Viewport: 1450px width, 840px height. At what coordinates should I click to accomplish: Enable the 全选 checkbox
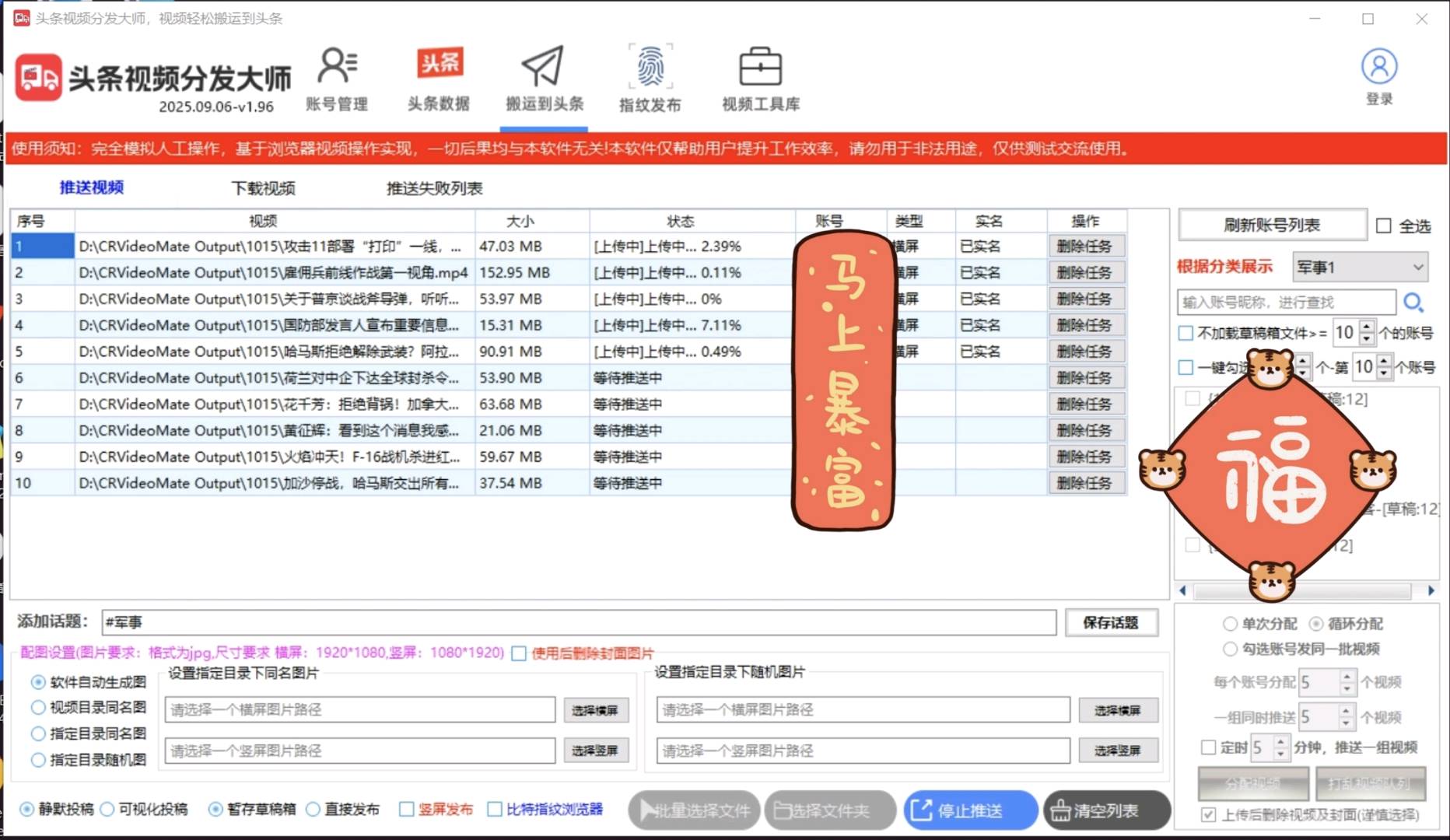coord(1384,226)
